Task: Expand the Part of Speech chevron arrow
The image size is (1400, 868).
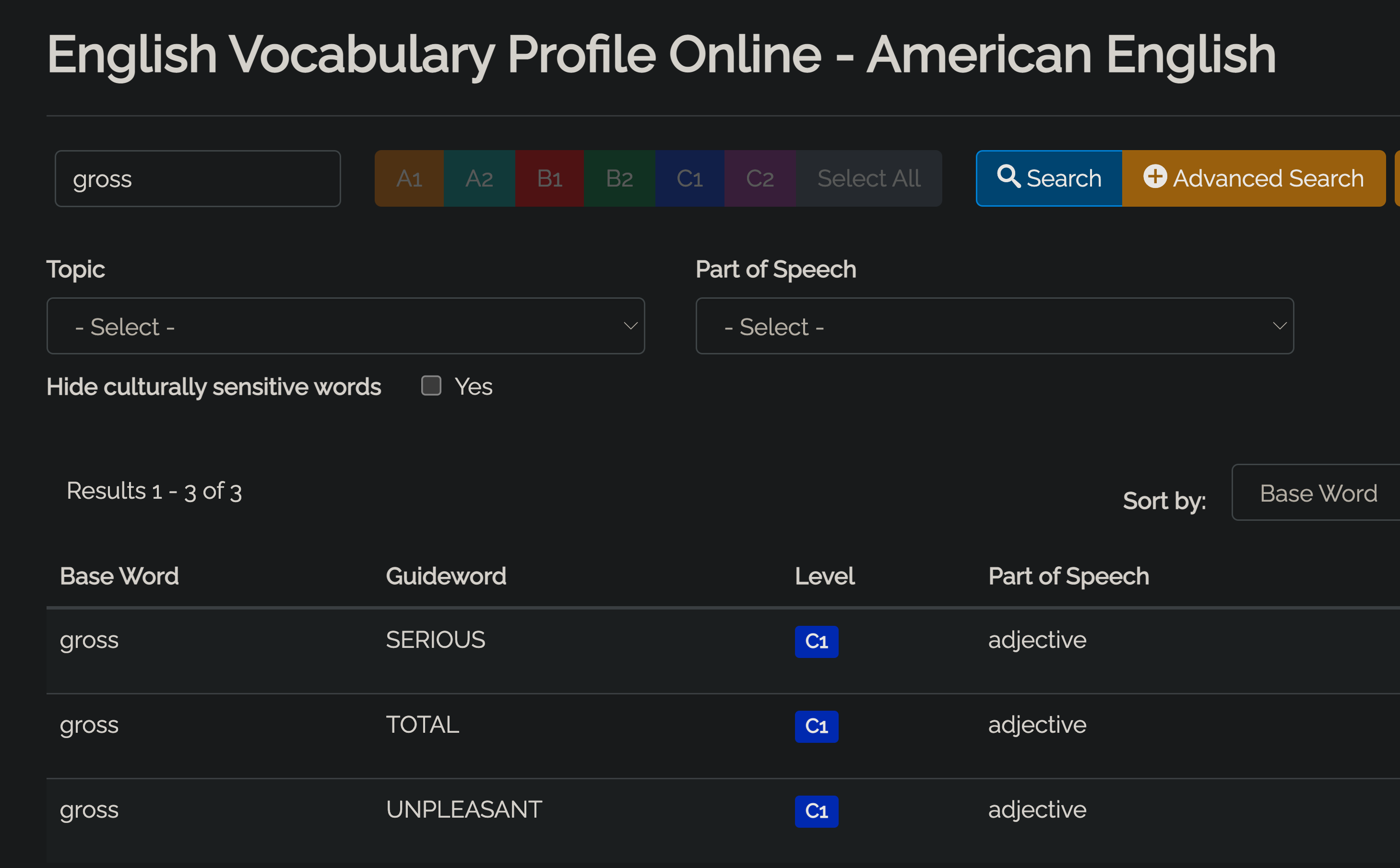Action: pyautogui.click(x=1280, y=326)
